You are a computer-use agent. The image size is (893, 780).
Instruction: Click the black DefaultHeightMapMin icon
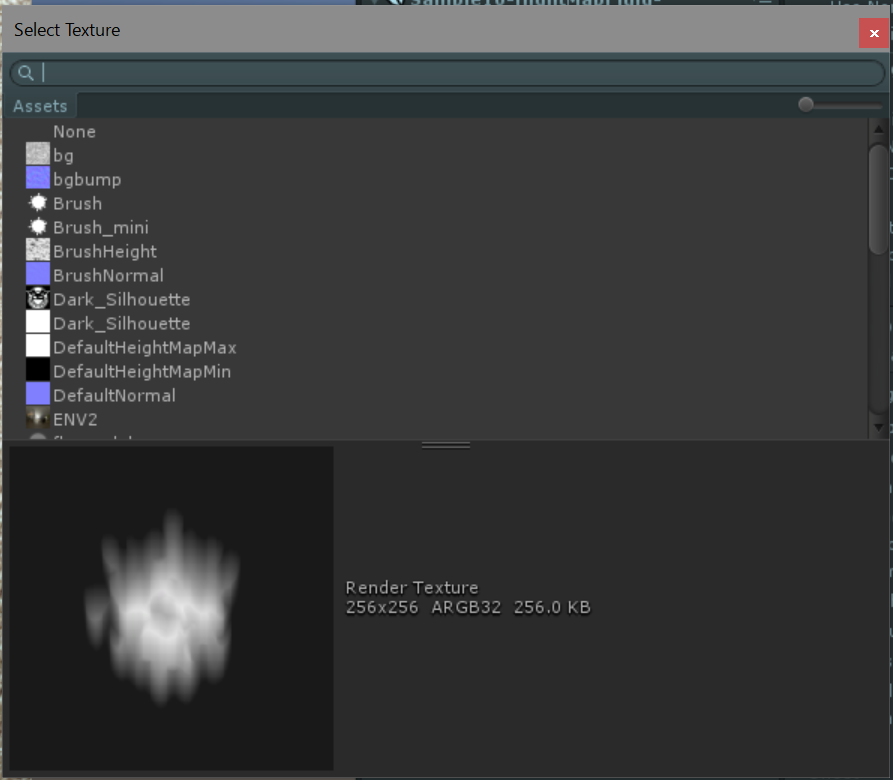tap(38, 370)
